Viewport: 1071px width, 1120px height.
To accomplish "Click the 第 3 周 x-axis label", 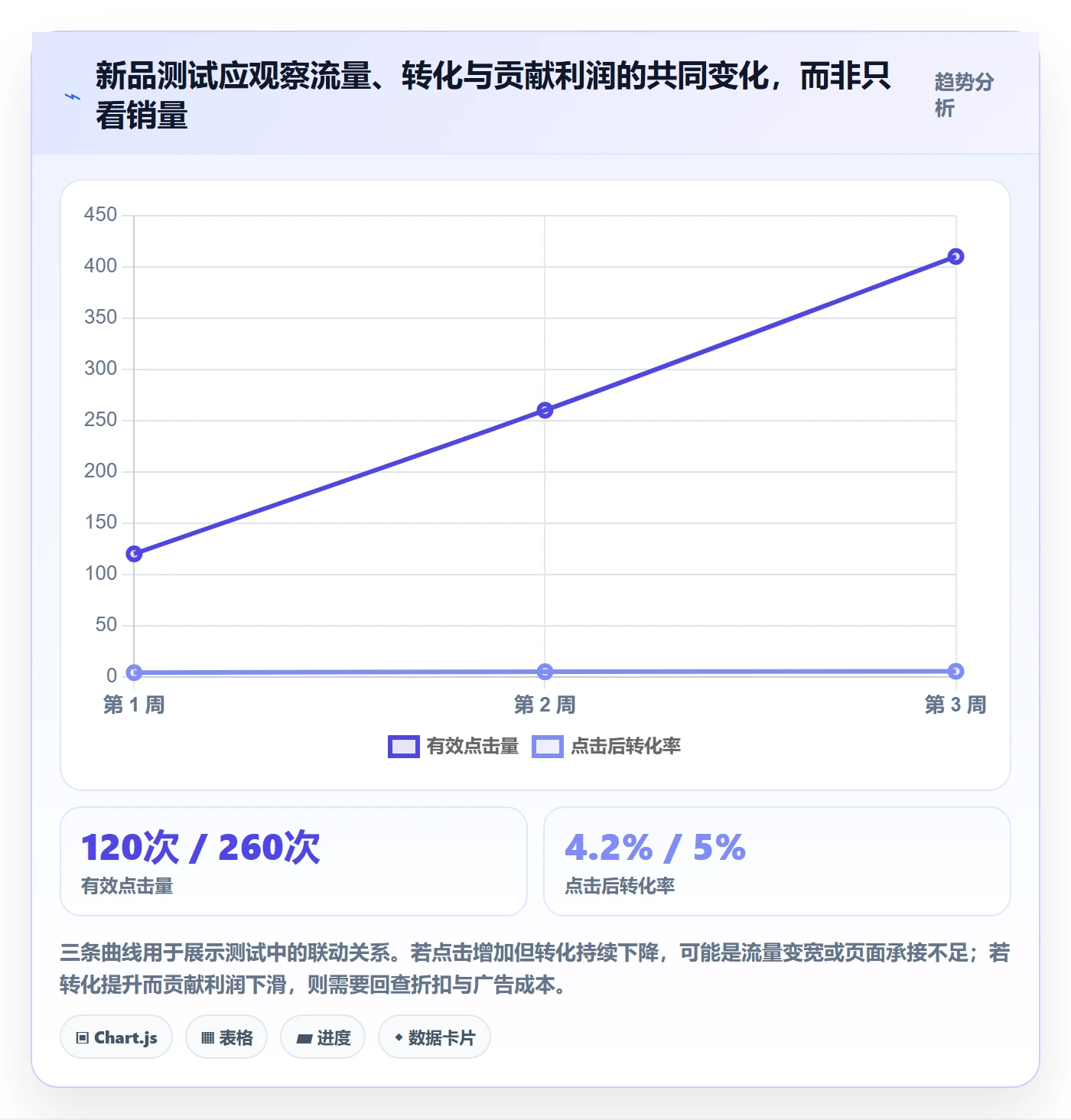I will point(955,705).
